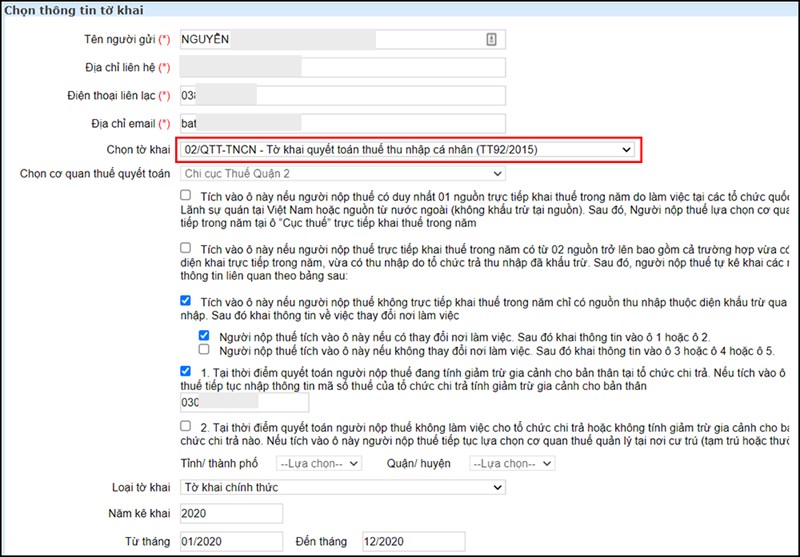This screenshot has width=800, height=557.
Task: Click the 'Địa chỉ liên hệ' input field
Action: point(343,67)
